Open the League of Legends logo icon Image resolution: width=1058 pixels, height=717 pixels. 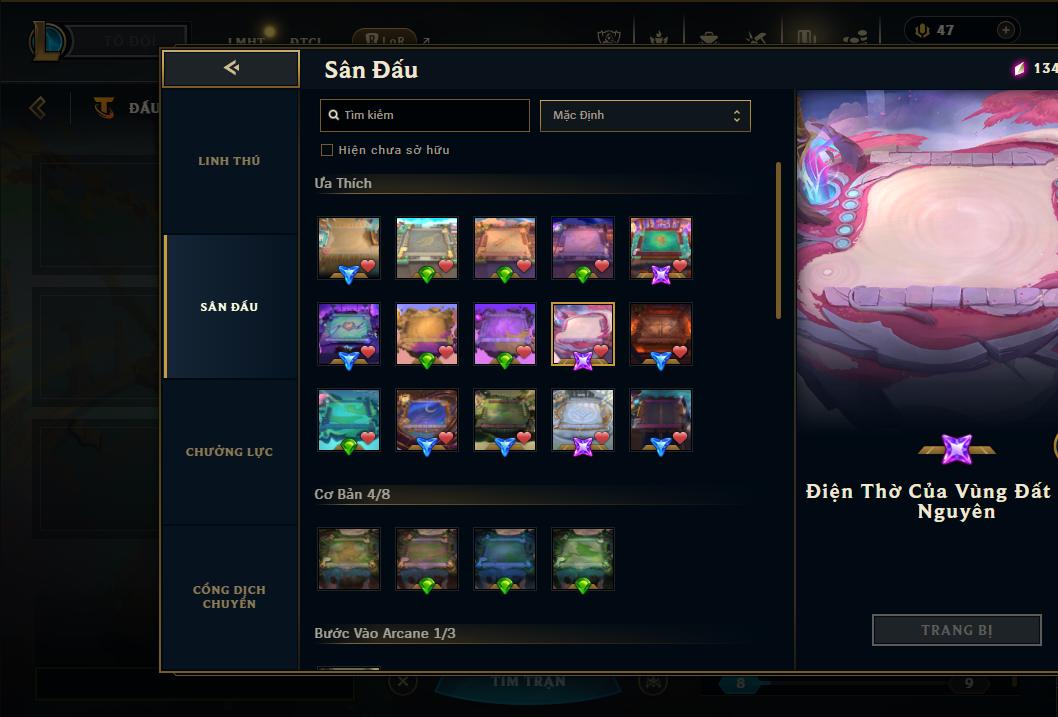click(47, 40)
